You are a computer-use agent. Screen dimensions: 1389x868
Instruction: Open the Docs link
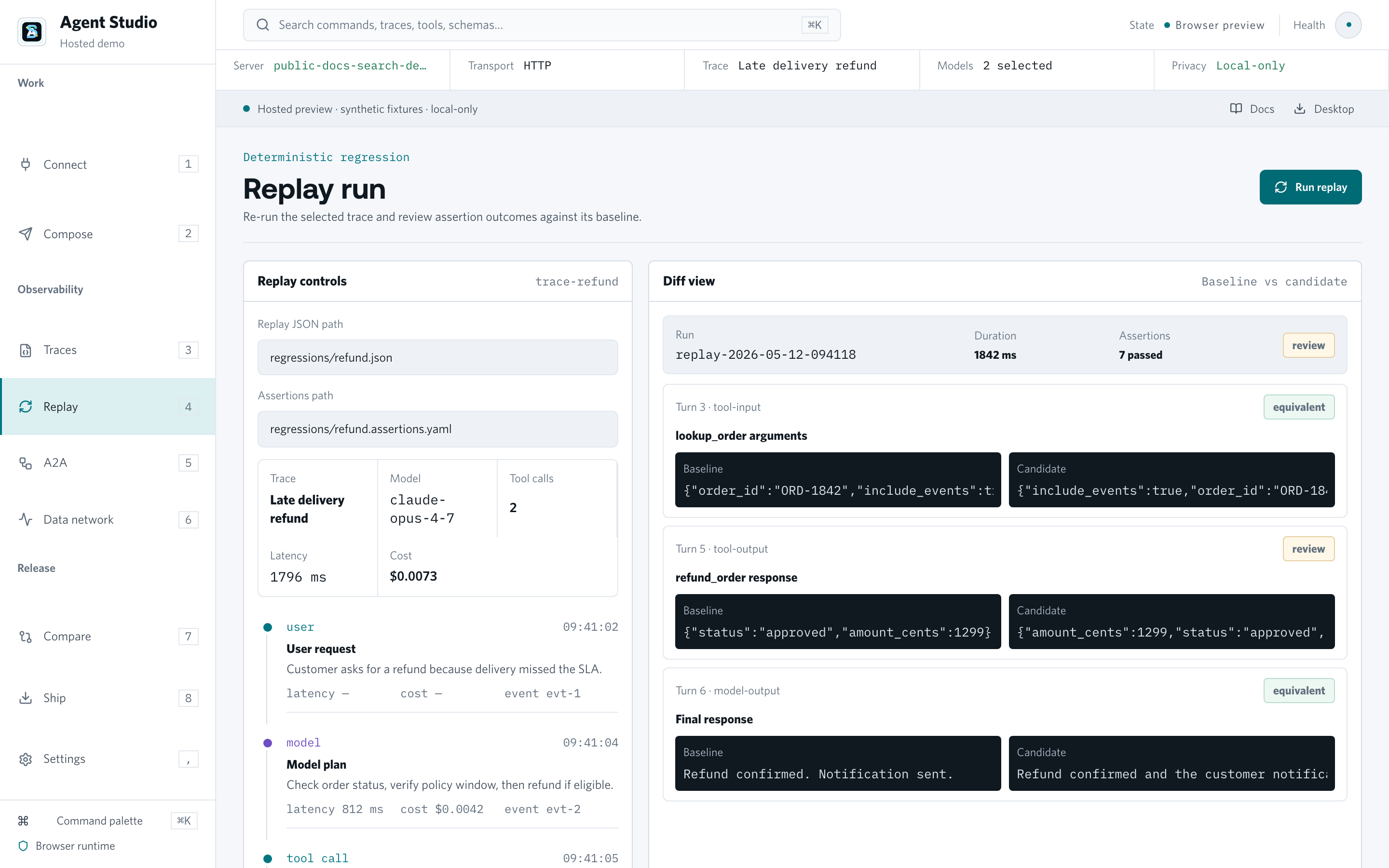[x=1252, y=108]
